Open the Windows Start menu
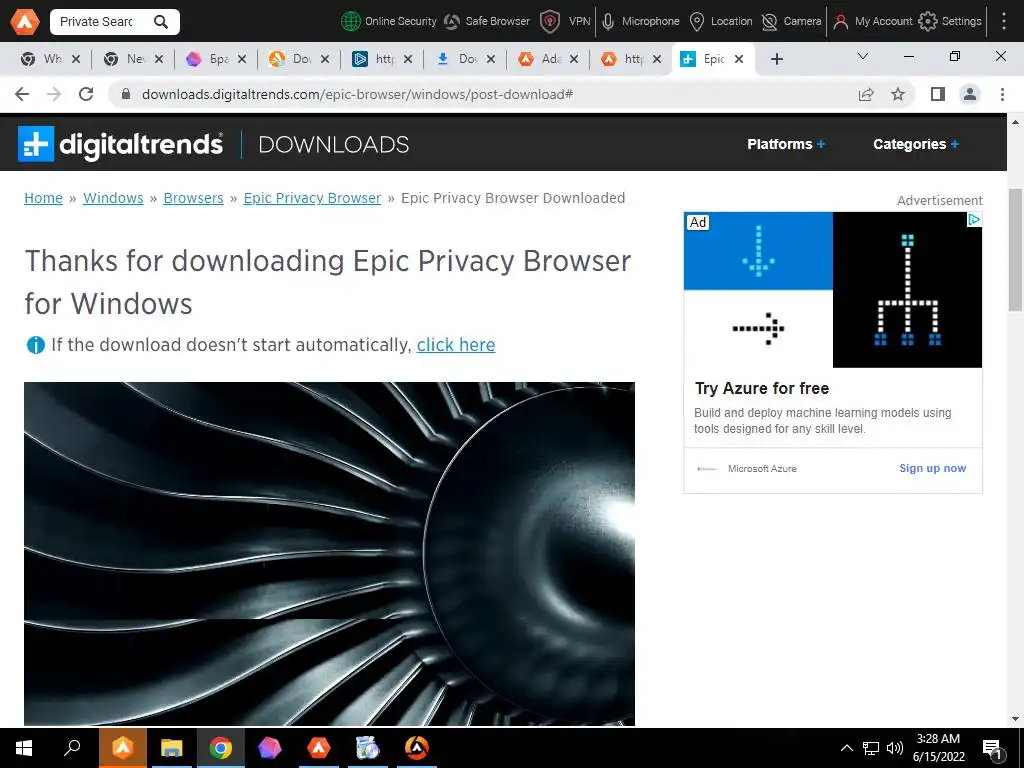Screen dimensions: 1024x768 (24, 748)
